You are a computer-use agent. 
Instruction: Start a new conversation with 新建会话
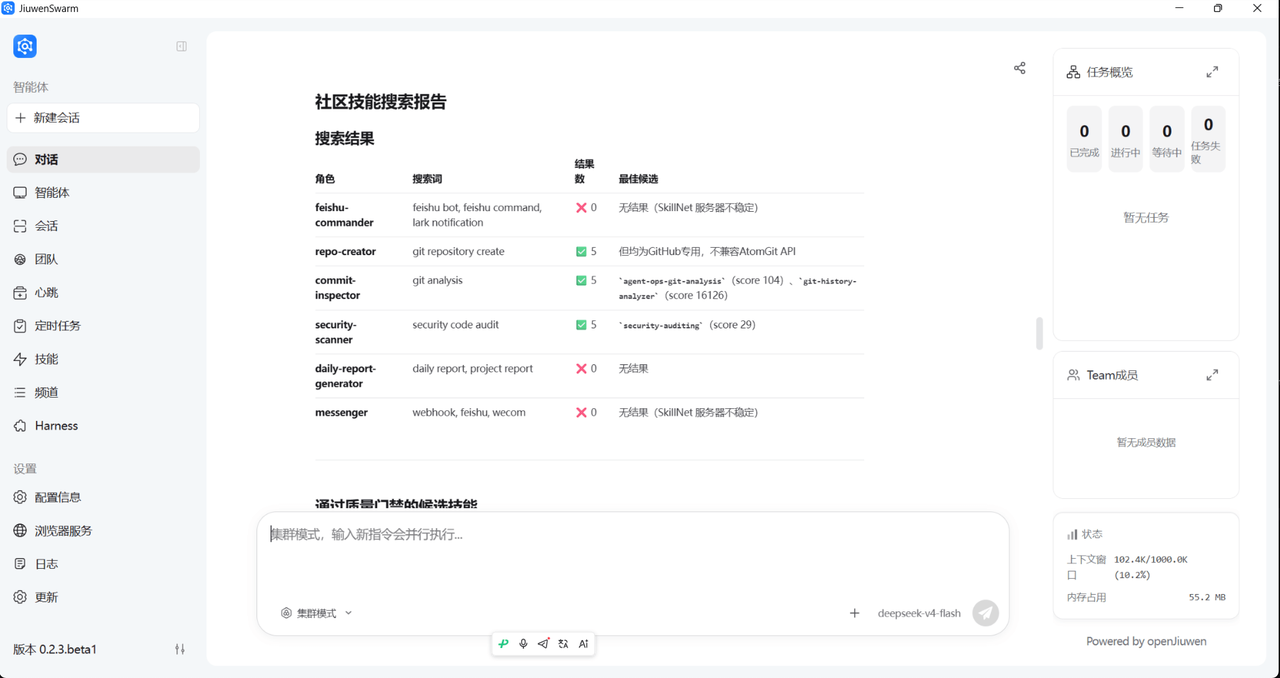tap(103, 118)
